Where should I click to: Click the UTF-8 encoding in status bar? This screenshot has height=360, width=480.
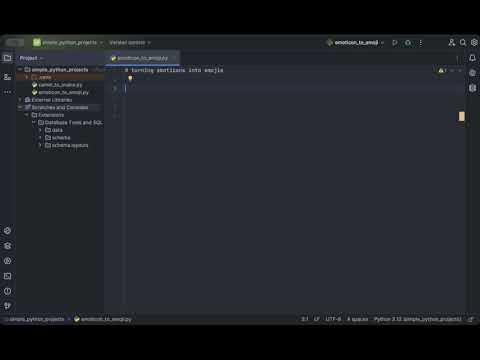point(333,319)
